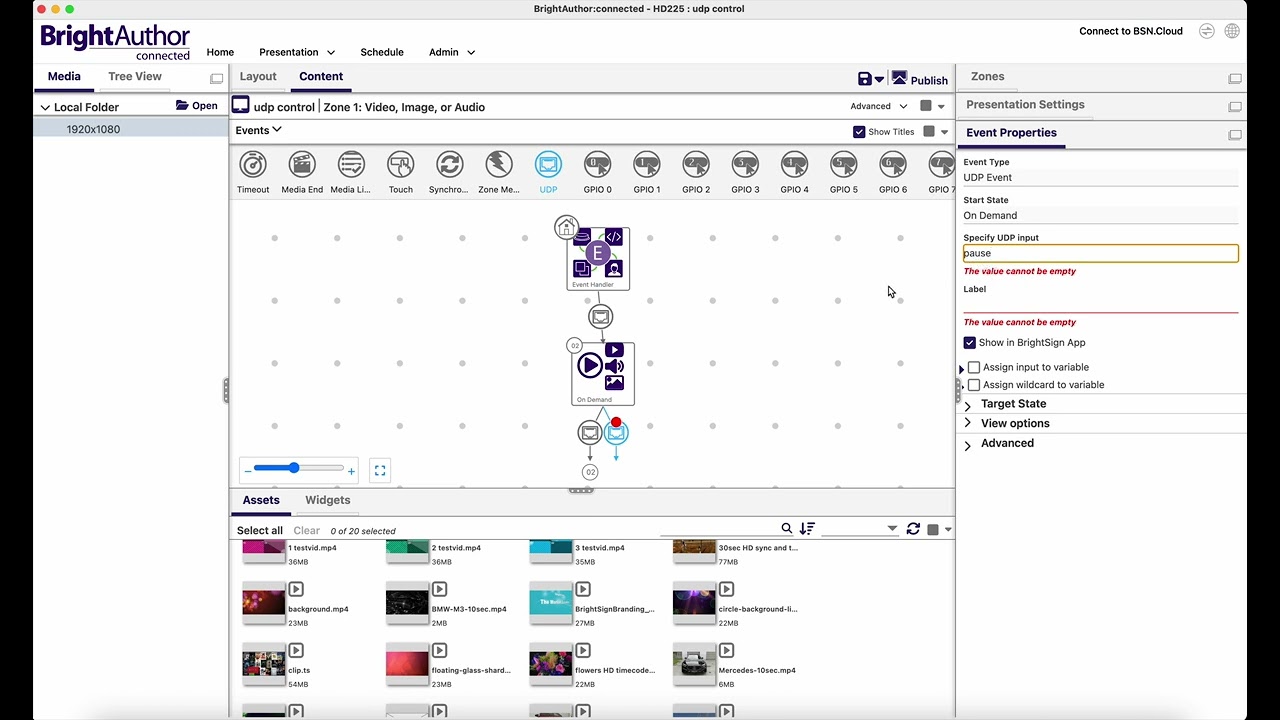
Task: Click Connect to BSN.Cloud
Action: point(1131,31)
